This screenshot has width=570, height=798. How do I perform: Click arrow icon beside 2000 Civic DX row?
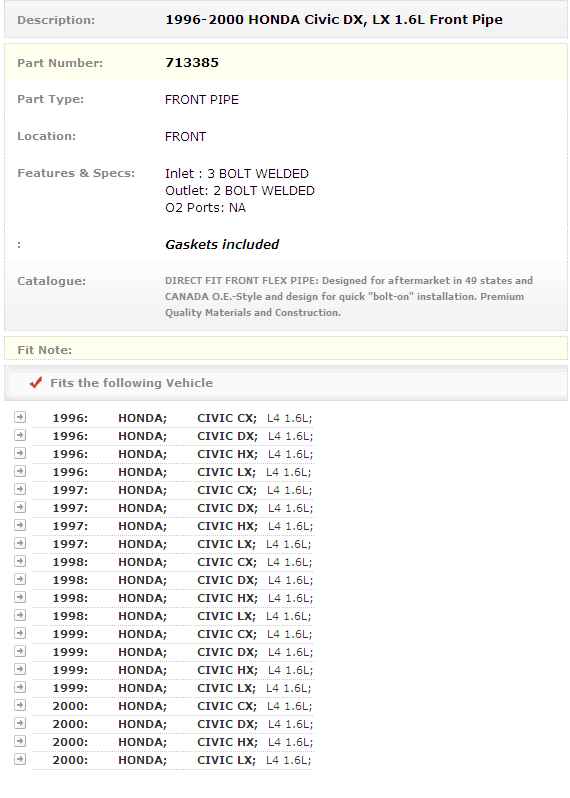[x=20, y=723]
